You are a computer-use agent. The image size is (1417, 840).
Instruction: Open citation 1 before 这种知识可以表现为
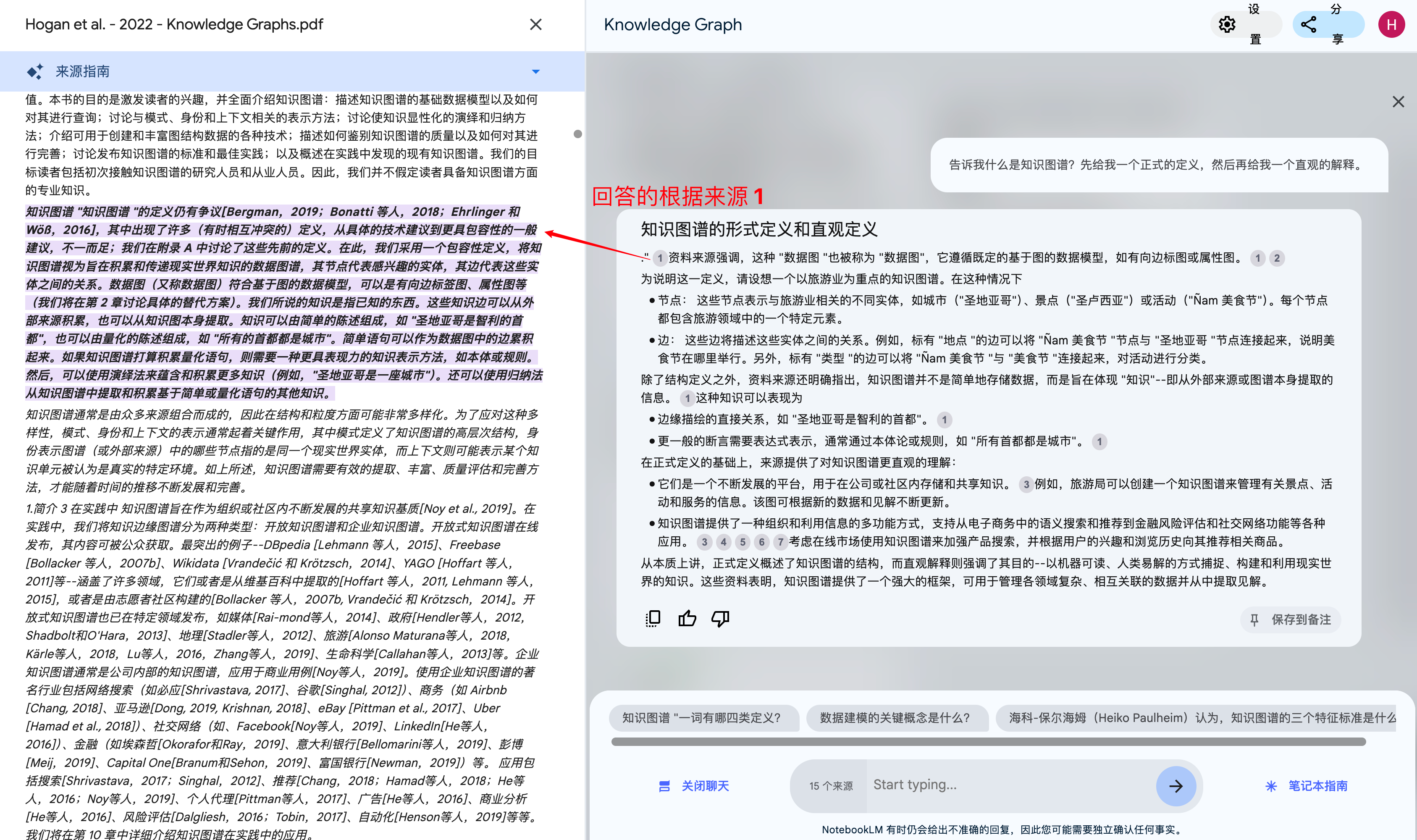click(687, 399)
